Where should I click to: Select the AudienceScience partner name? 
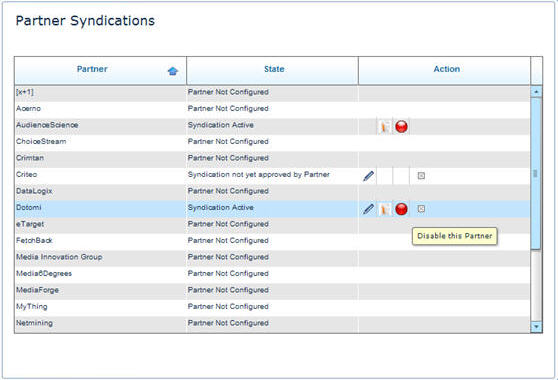[47, 125]
